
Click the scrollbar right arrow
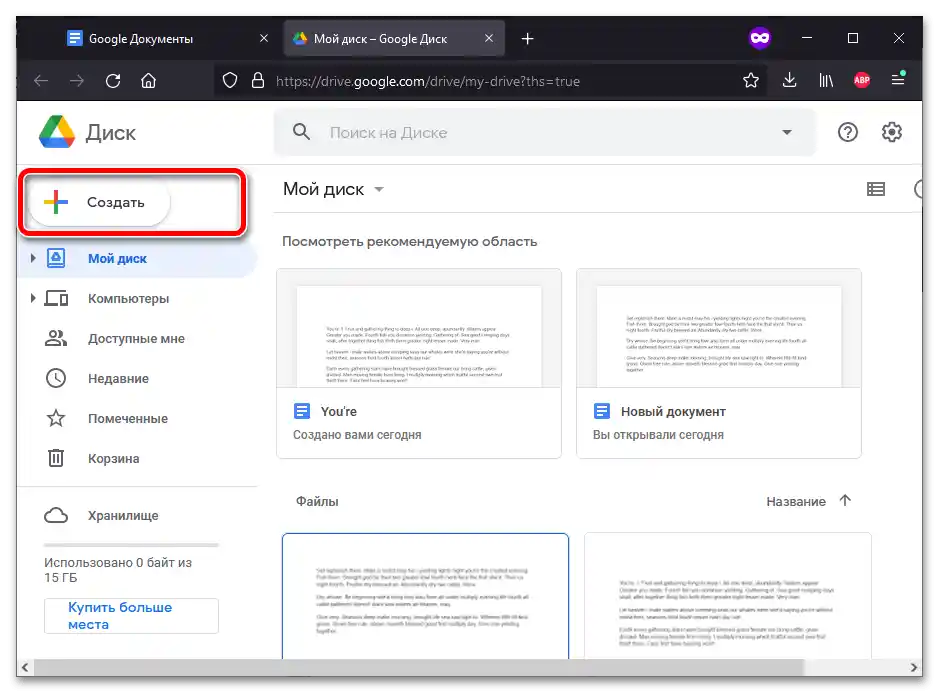[x=914, y=667]
